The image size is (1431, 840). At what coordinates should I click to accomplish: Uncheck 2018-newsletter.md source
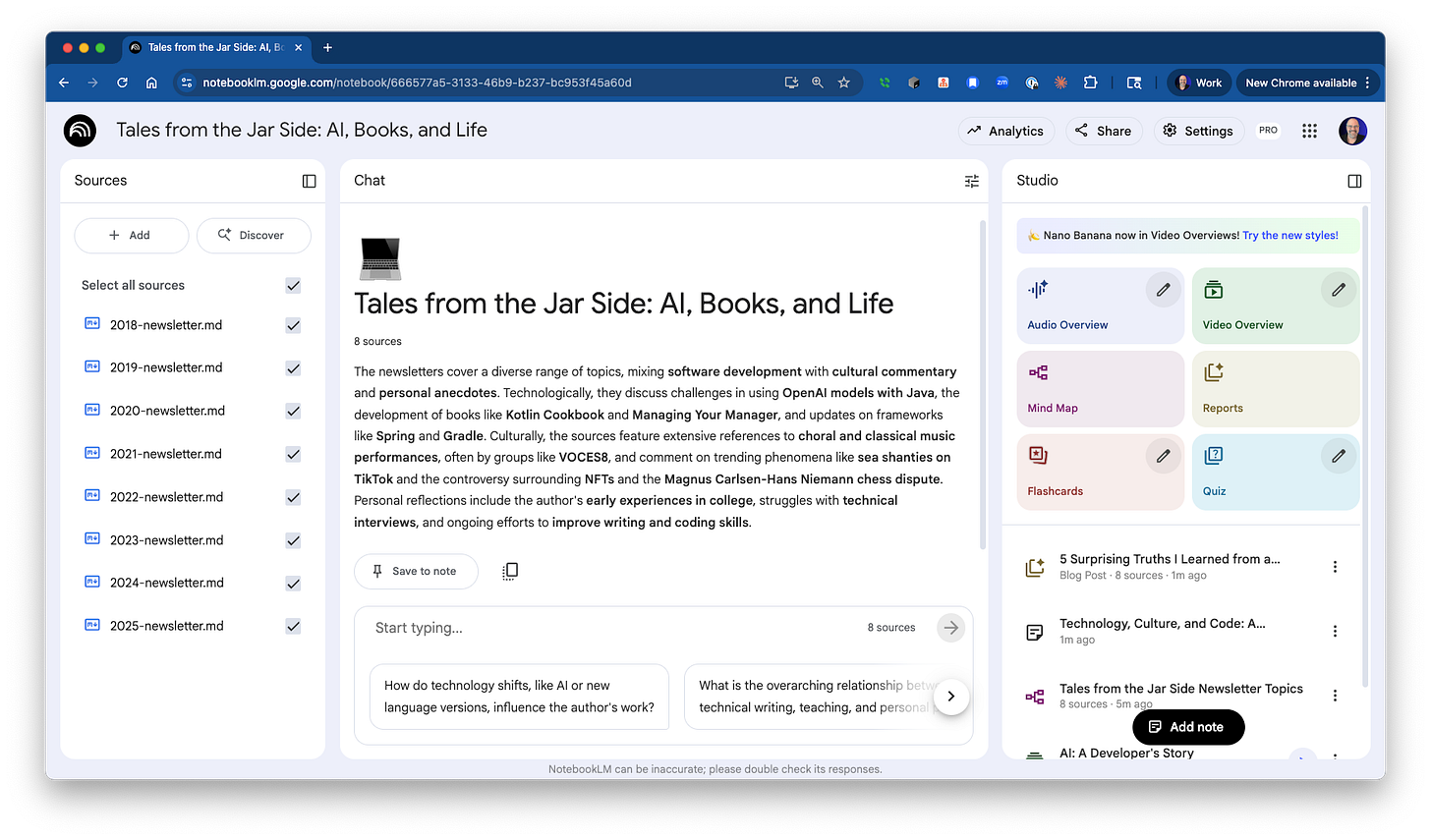[x=293, y=325]
